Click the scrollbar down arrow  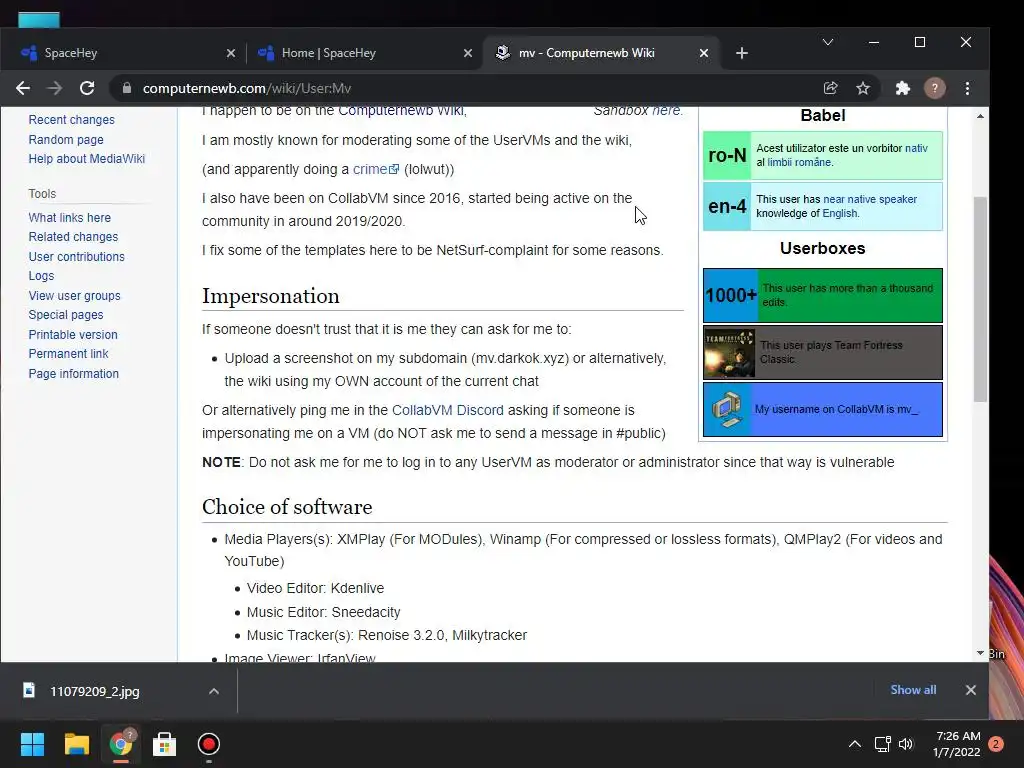click(980, 653)
